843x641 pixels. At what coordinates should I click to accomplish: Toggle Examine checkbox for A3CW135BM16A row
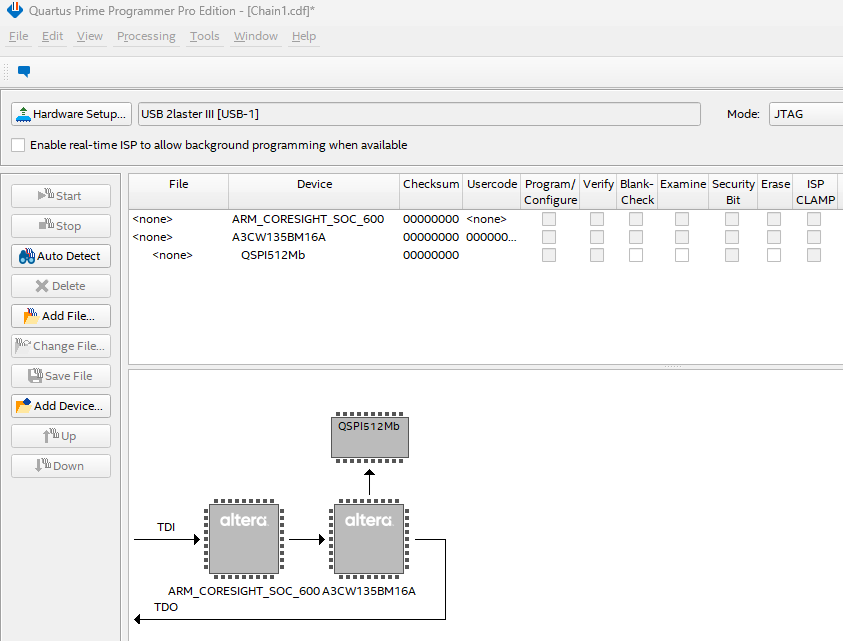tap(682, 237)
